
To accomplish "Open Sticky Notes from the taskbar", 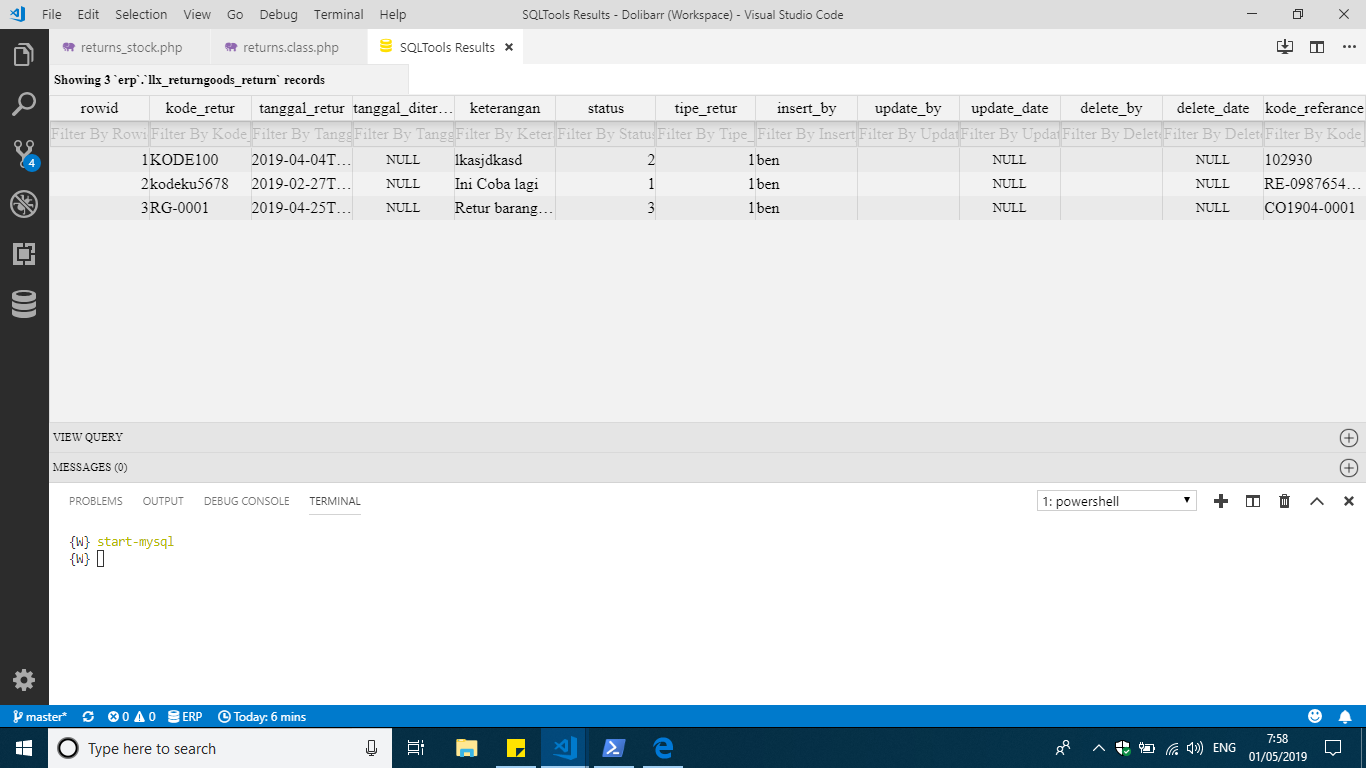I will point(516,748).
